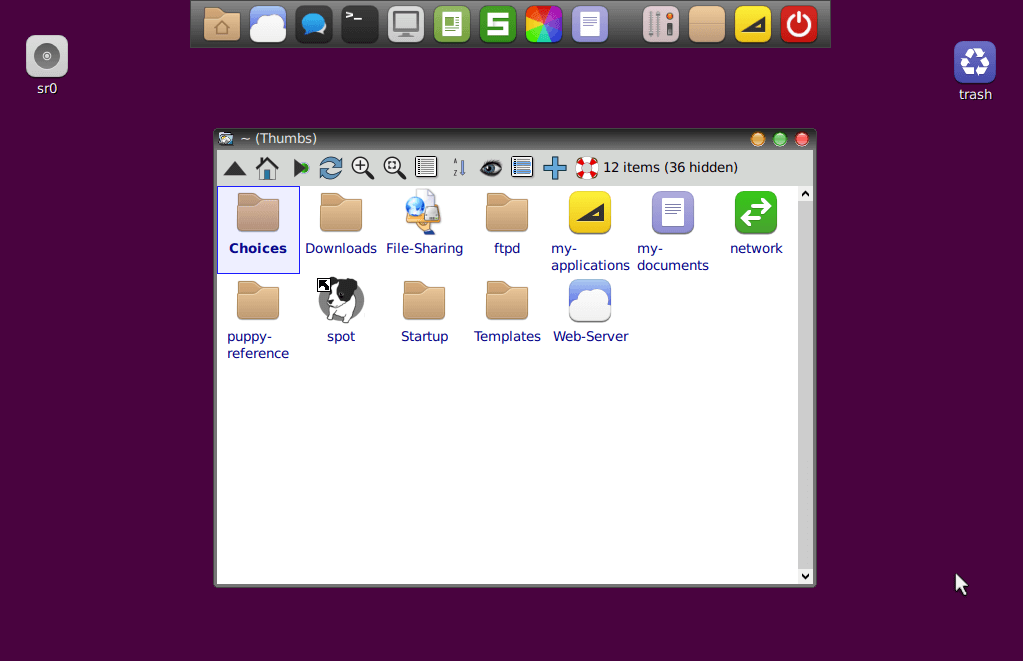Select the Choices folder
1024x661 pixels.
258,229
